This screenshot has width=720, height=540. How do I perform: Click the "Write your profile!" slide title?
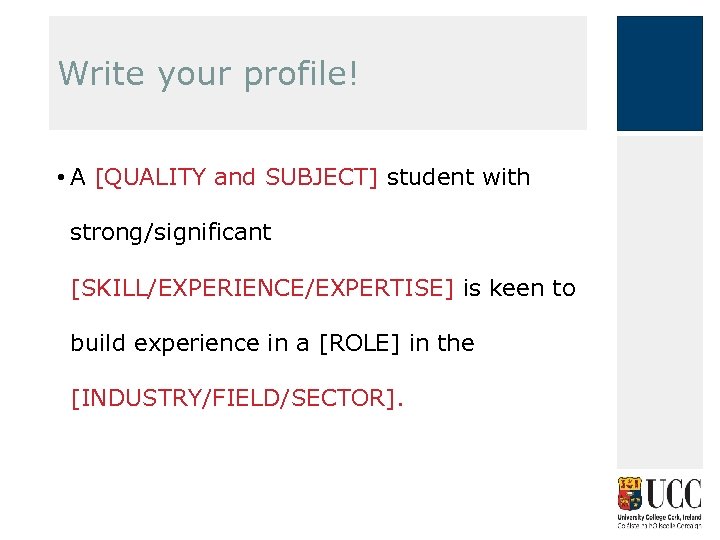[x=207, y=73]
